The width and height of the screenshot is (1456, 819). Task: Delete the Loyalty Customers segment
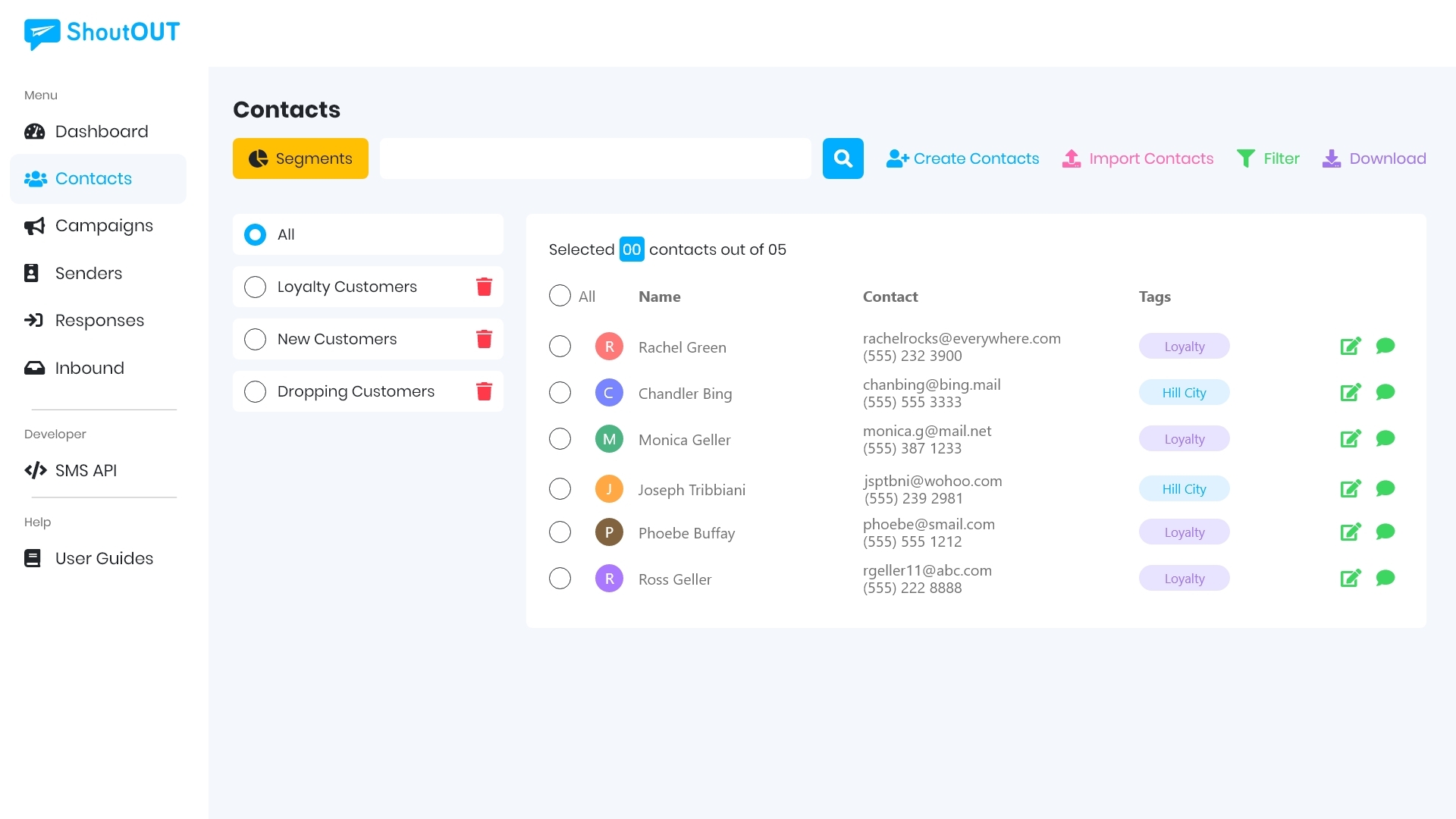[484, 287]
